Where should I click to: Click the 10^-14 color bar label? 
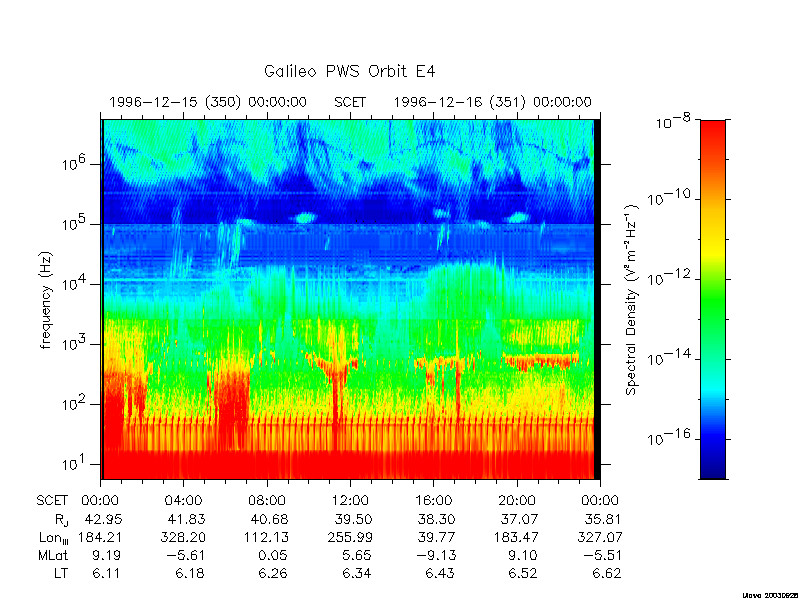pos(669,357)
